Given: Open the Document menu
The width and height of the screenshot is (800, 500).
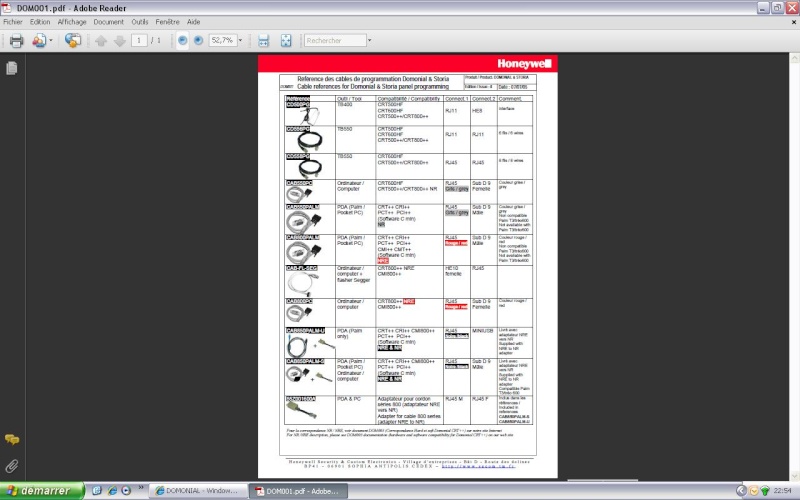Looking at the screenshot, I should [x=109, y=22].
